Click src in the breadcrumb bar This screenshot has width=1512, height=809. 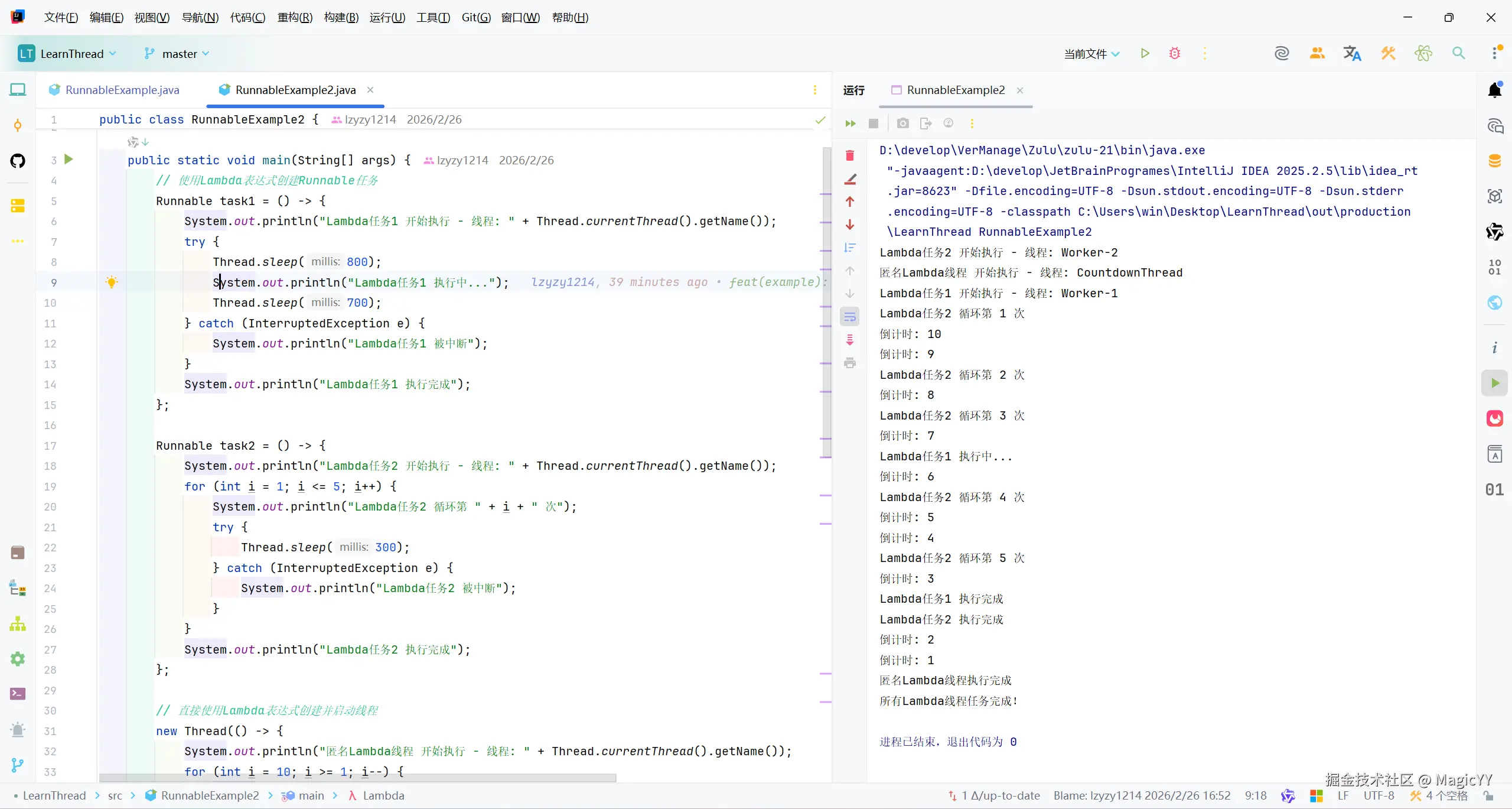tap(115, 795)
